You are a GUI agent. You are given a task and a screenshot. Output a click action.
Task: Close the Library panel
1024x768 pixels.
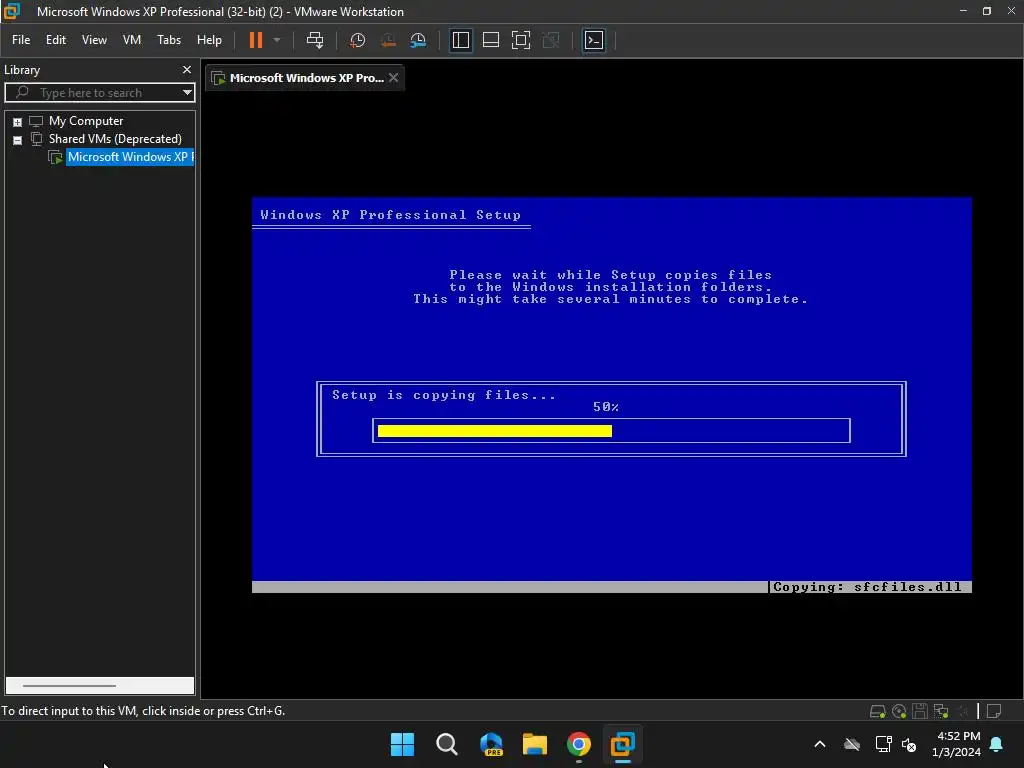(187, 69)
